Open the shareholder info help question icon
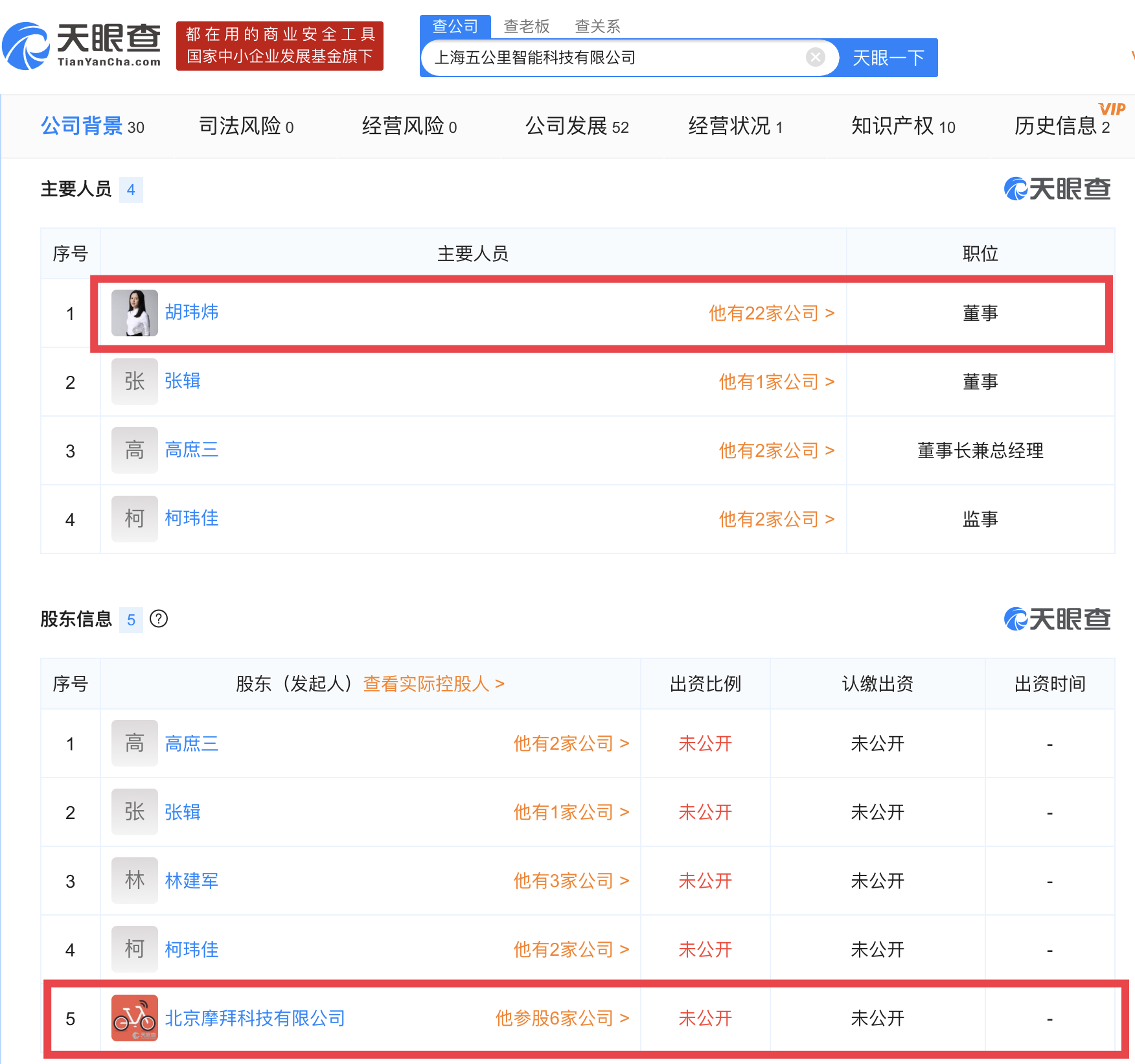 [159, 619]
